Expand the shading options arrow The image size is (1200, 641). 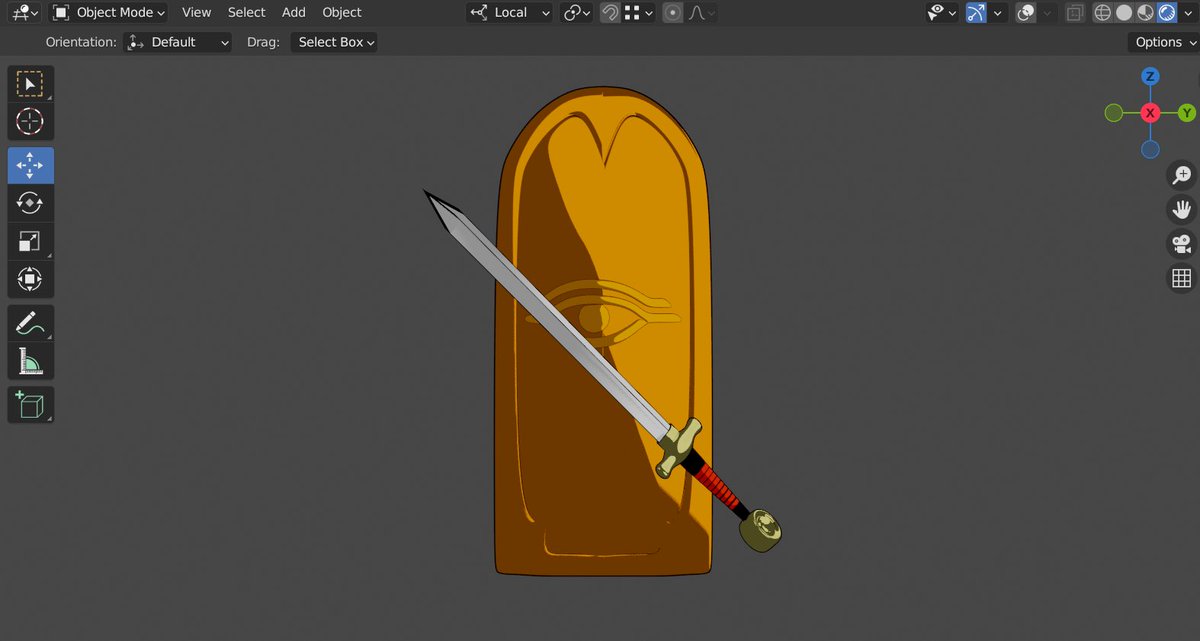1188,13
